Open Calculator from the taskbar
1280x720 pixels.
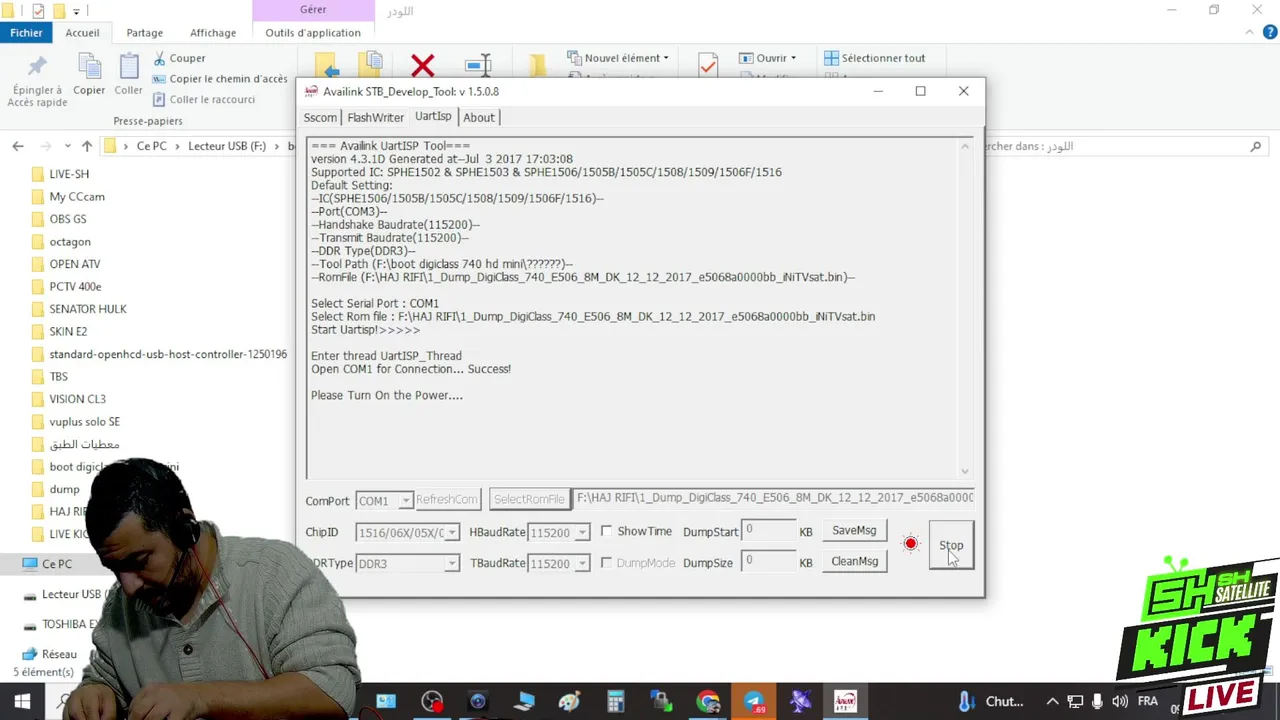point(616,702)
